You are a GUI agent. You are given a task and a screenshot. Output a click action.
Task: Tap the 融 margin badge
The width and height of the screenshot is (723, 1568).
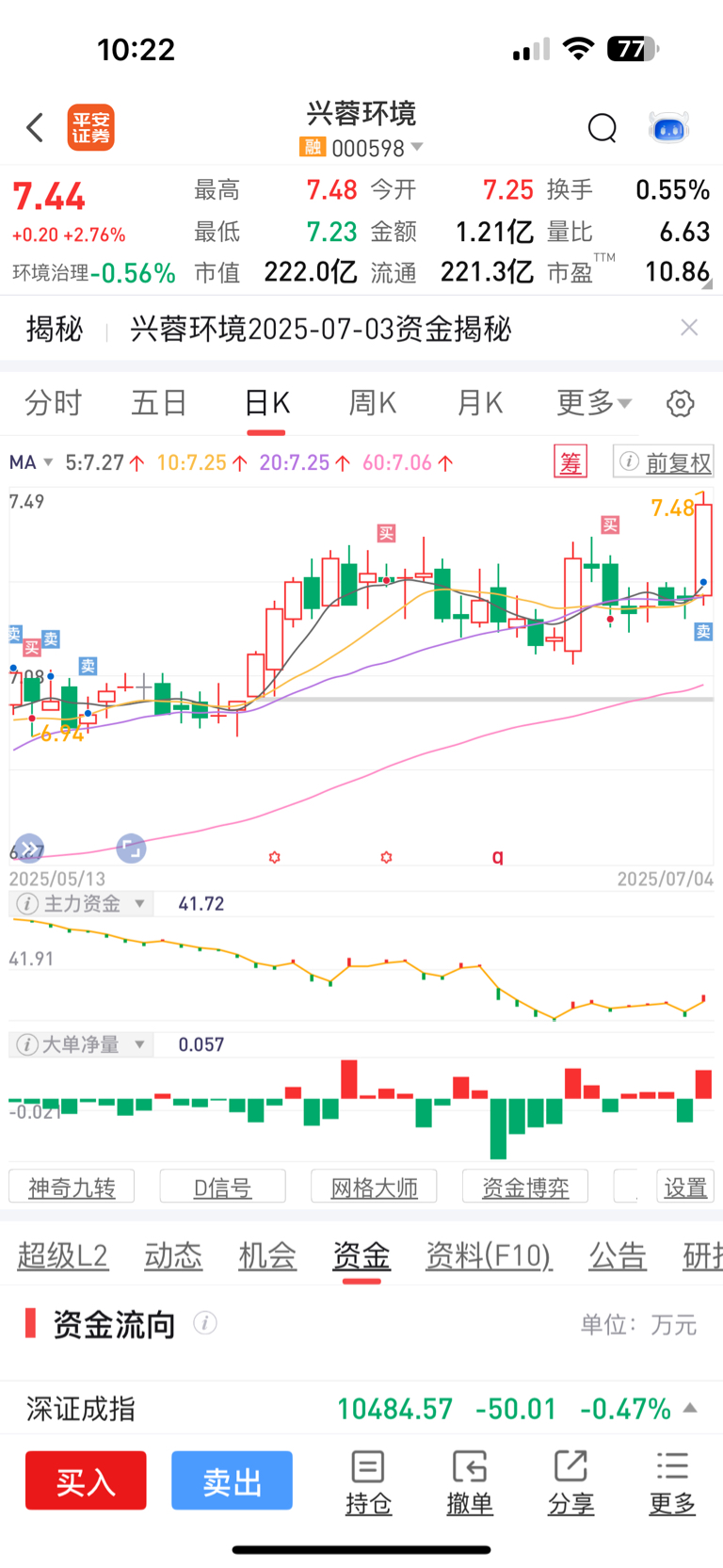312,148
